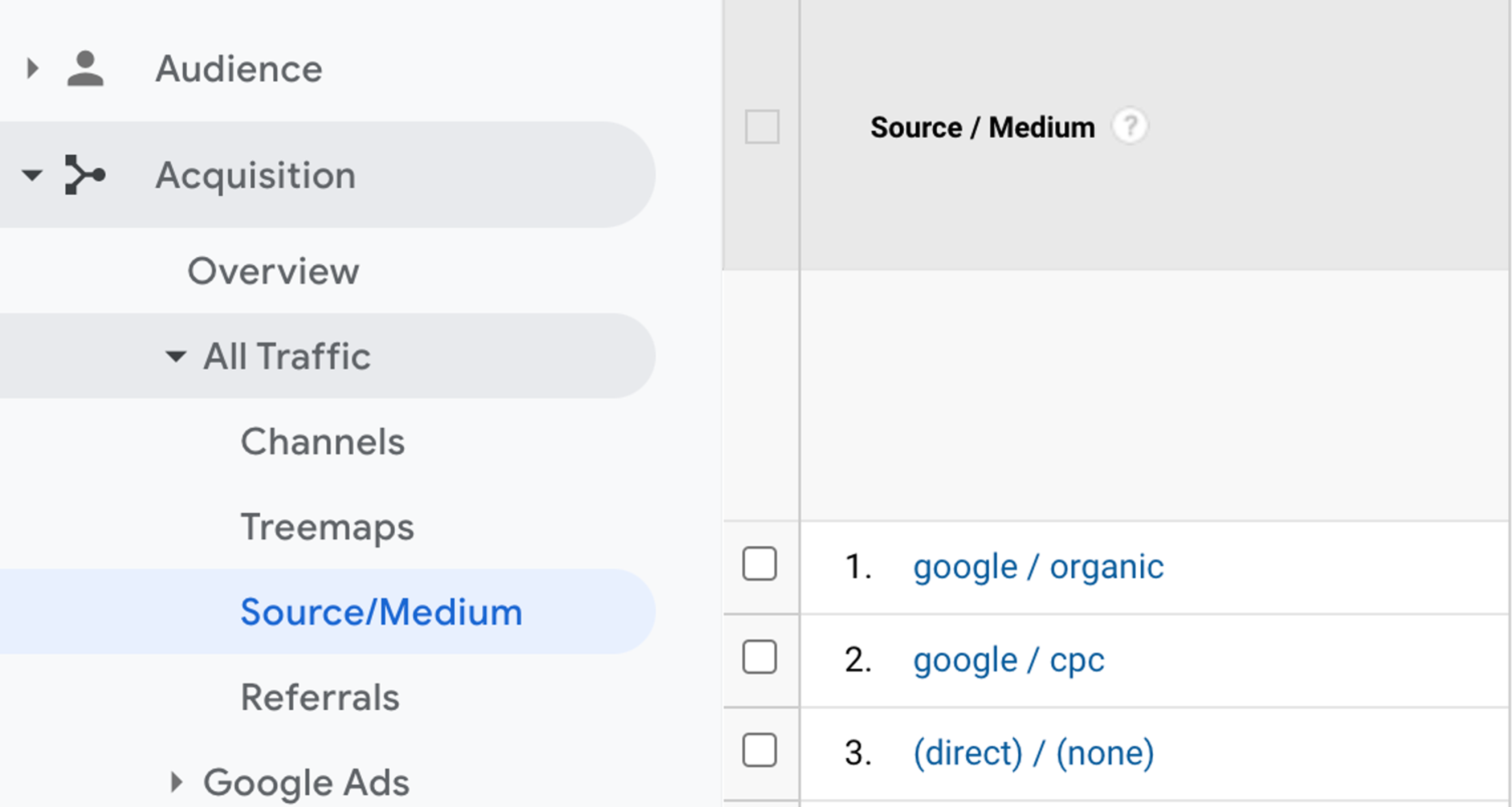Screen dimensions: 1512x807
Task: Collapse the All Traffic subtree
Action: [x=176, y=357]
